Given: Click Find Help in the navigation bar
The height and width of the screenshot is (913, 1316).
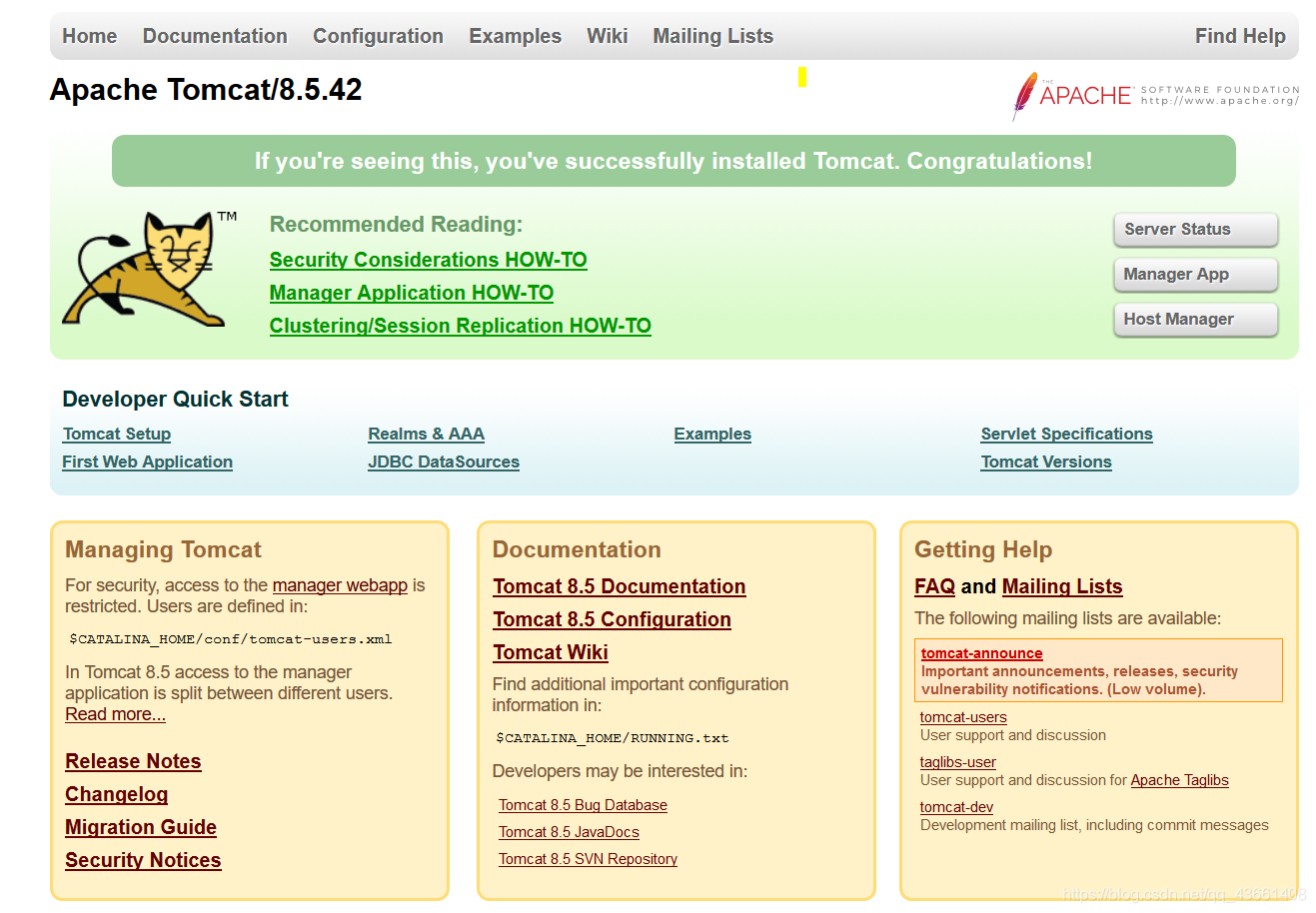Looking at the screenshot, I should pyautogui.click(x=1240, y=36).
